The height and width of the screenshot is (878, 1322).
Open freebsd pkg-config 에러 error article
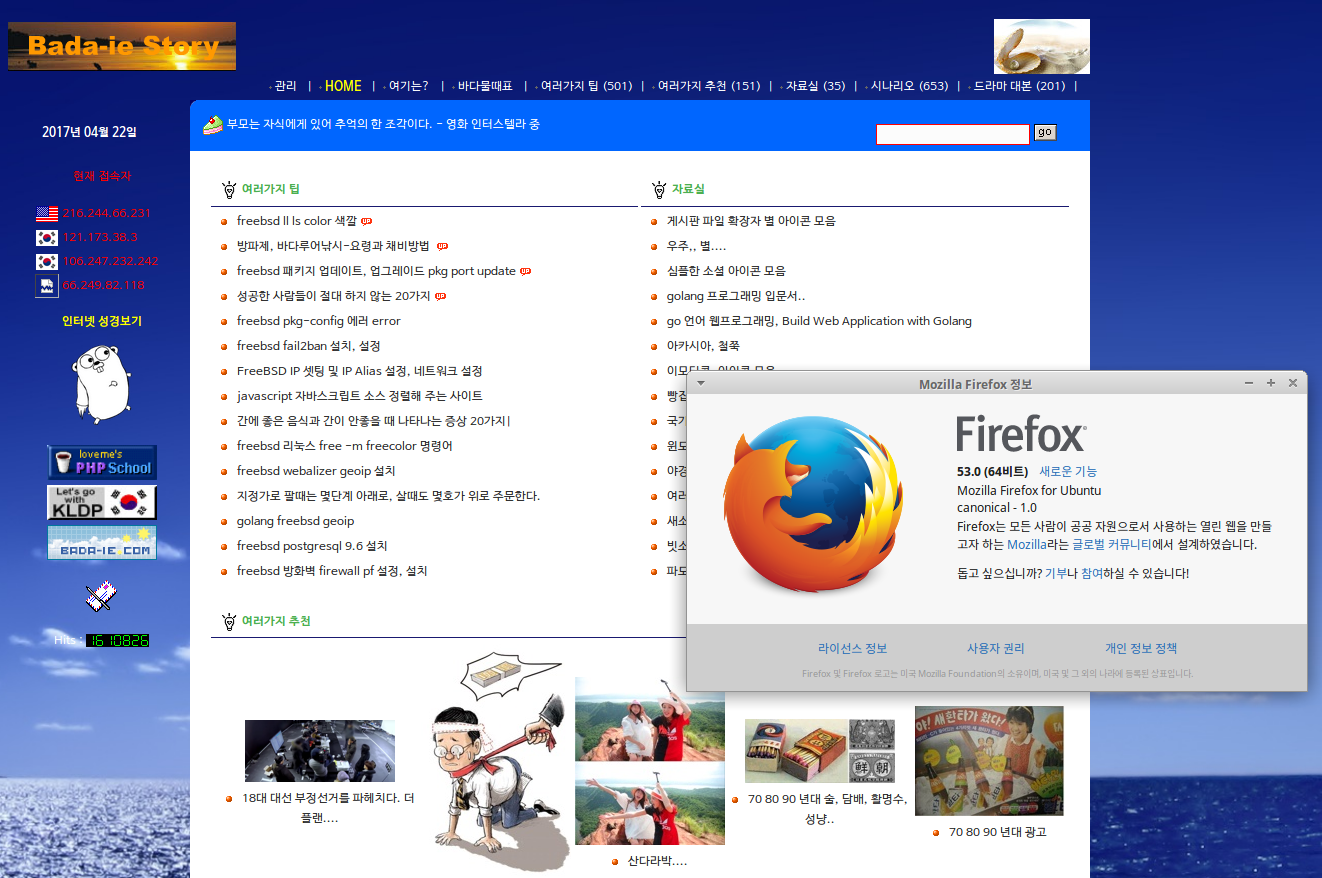319,321
